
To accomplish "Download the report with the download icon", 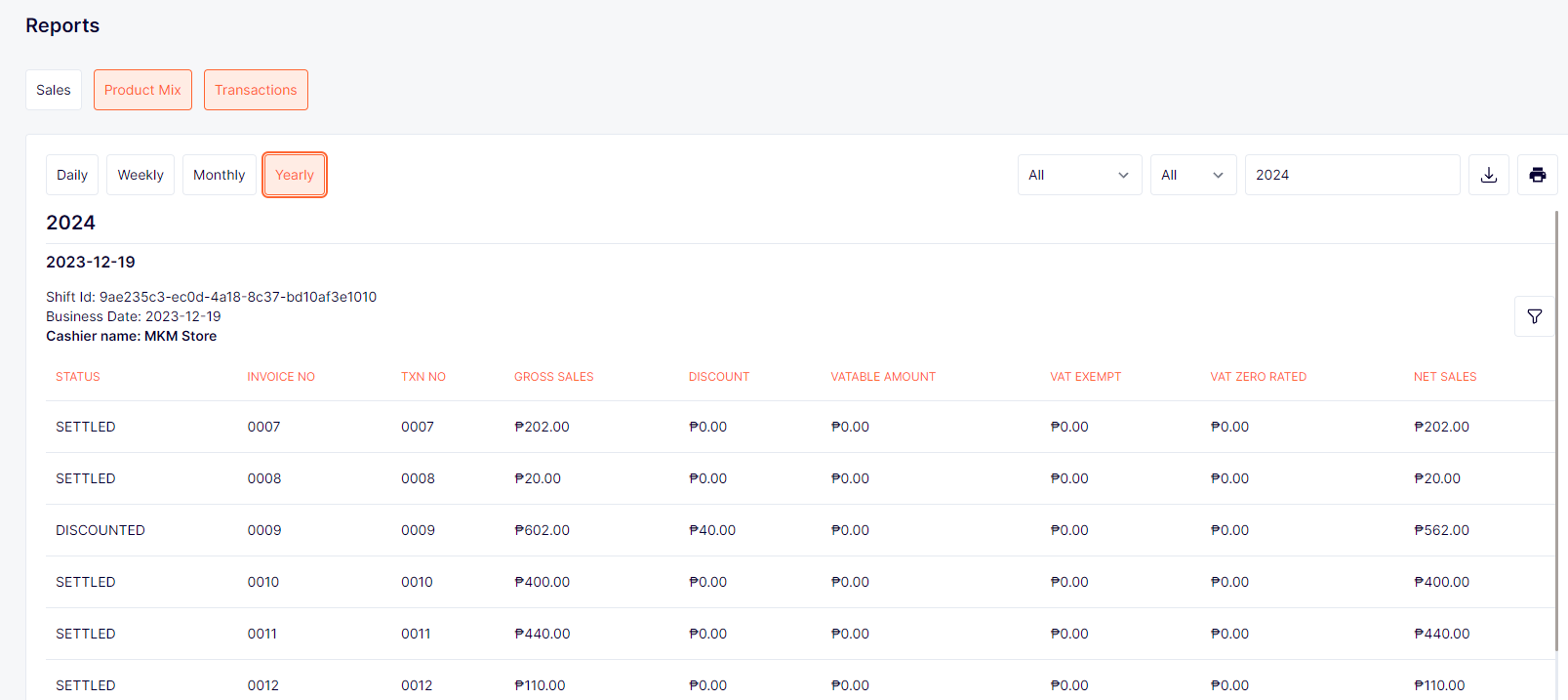I will pos(1488,175).
